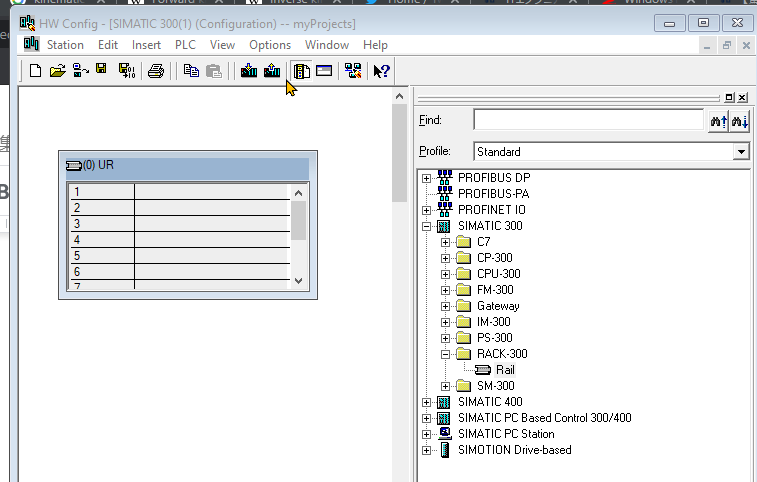757x482 pixels.
Task: Click the Open online station icon
Action: pos(81,71)
